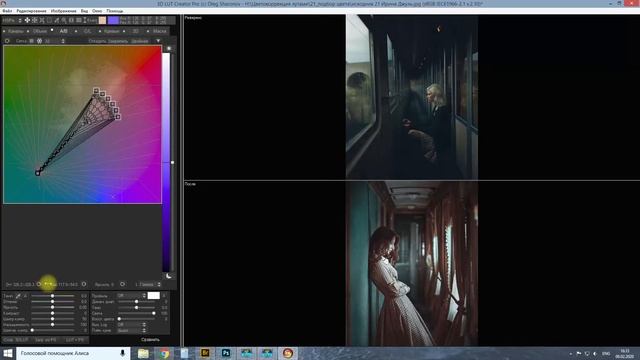Image resolution: width=640 pixels, height=360 pixels.
Task: Select the square grid type icon
Action: (x=32, y=41)
